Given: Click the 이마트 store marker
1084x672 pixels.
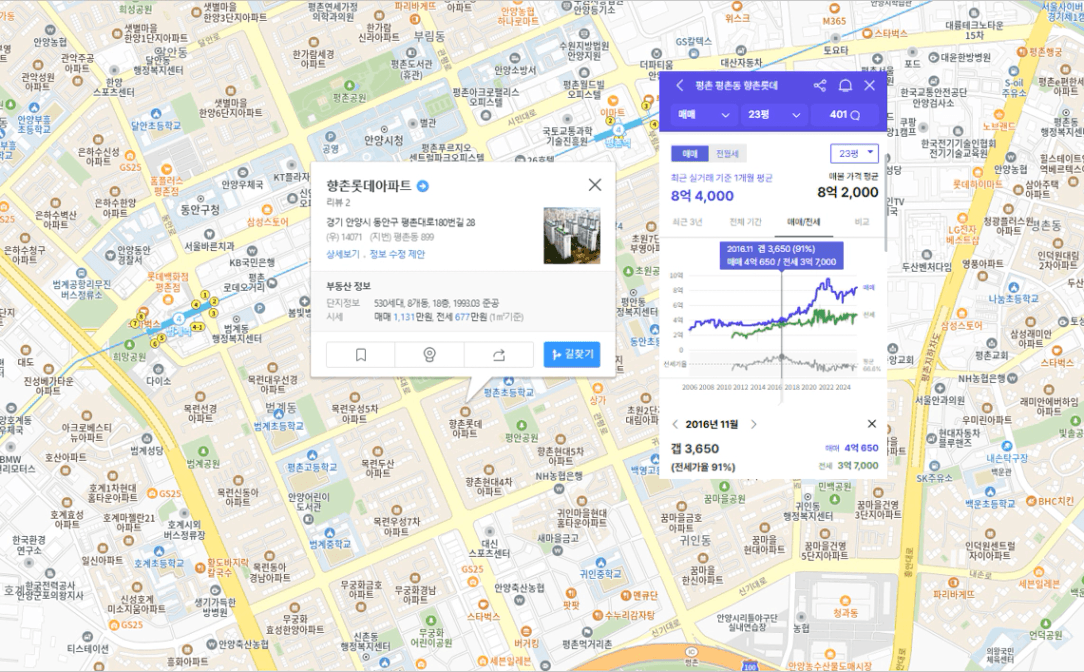Looking at the screenshot, I should [x=613, y=102].
